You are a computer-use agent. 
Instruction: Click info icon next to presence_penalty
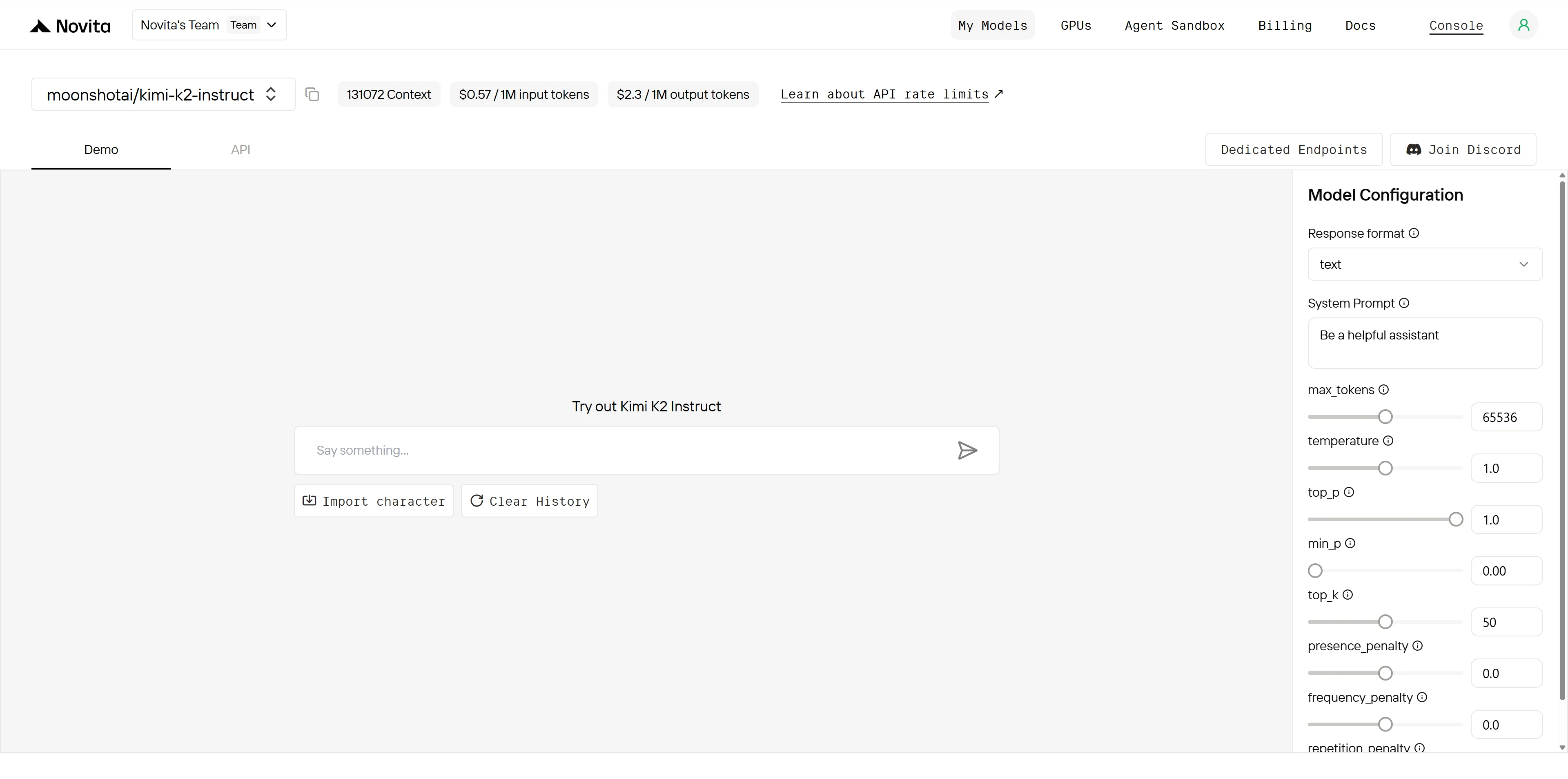coord(1418,645)
